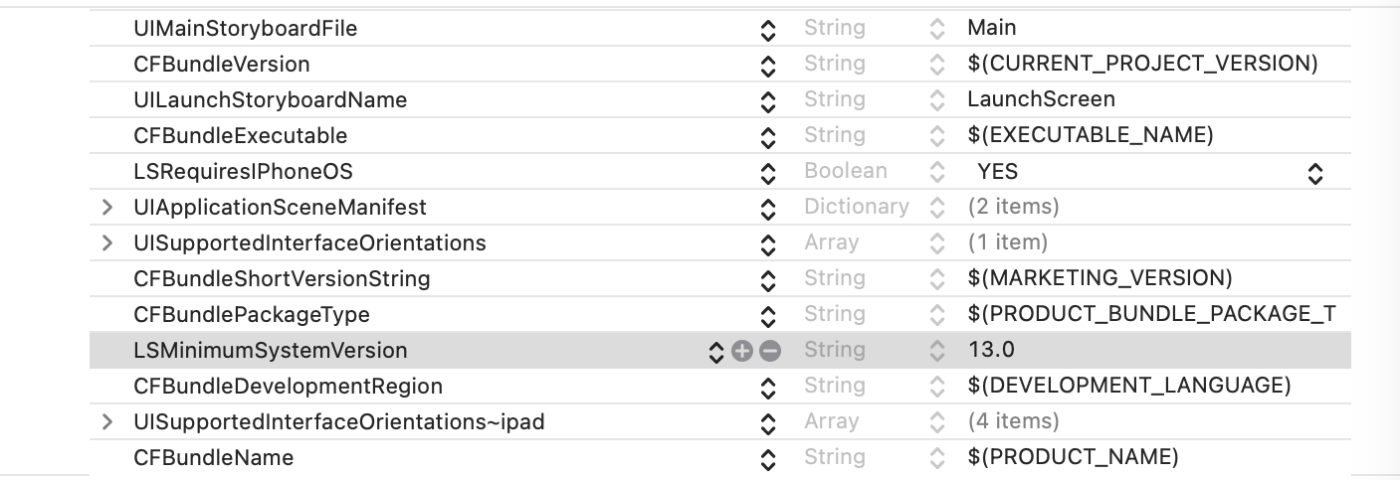Change type of LSRequiresIPhoneOS Boolean row
The height and width of the screenshot is (480, 1400).
click(x=937, y=172)
